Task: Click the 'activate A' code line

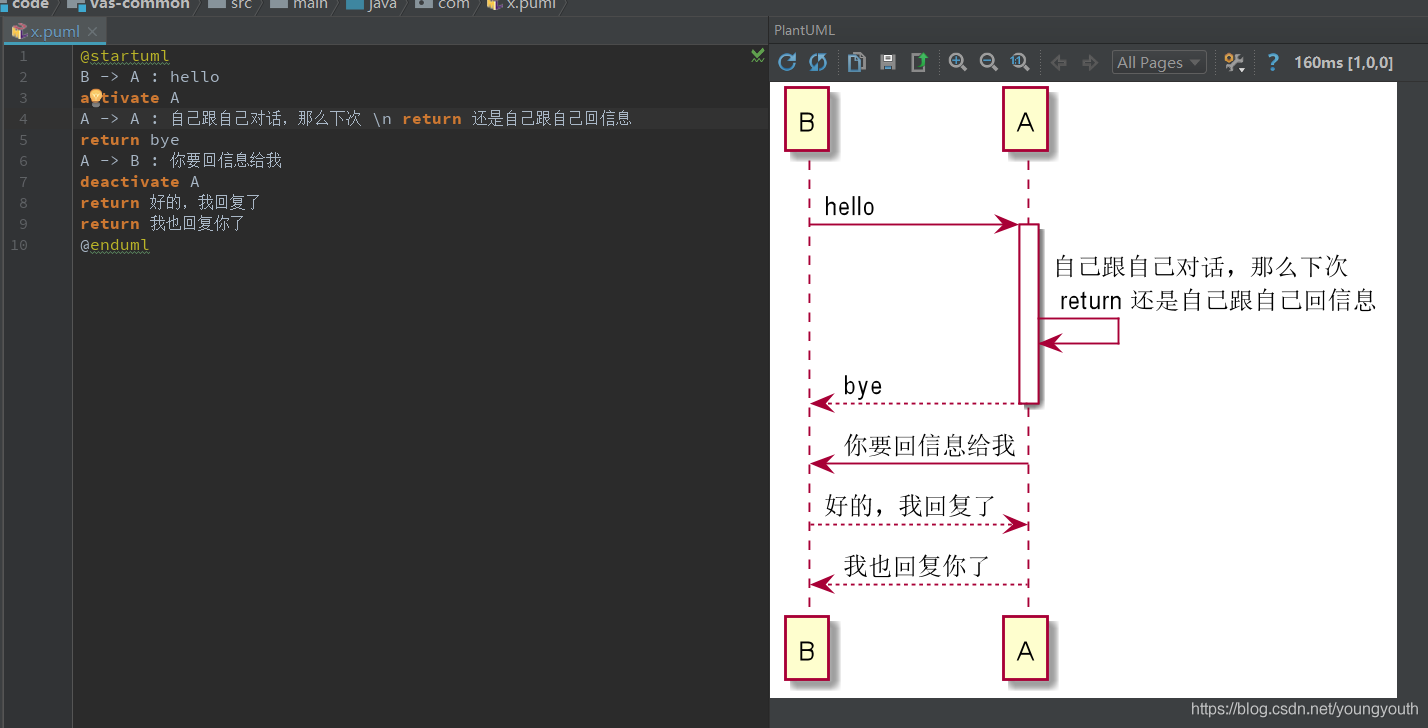Action: [130, 98]
